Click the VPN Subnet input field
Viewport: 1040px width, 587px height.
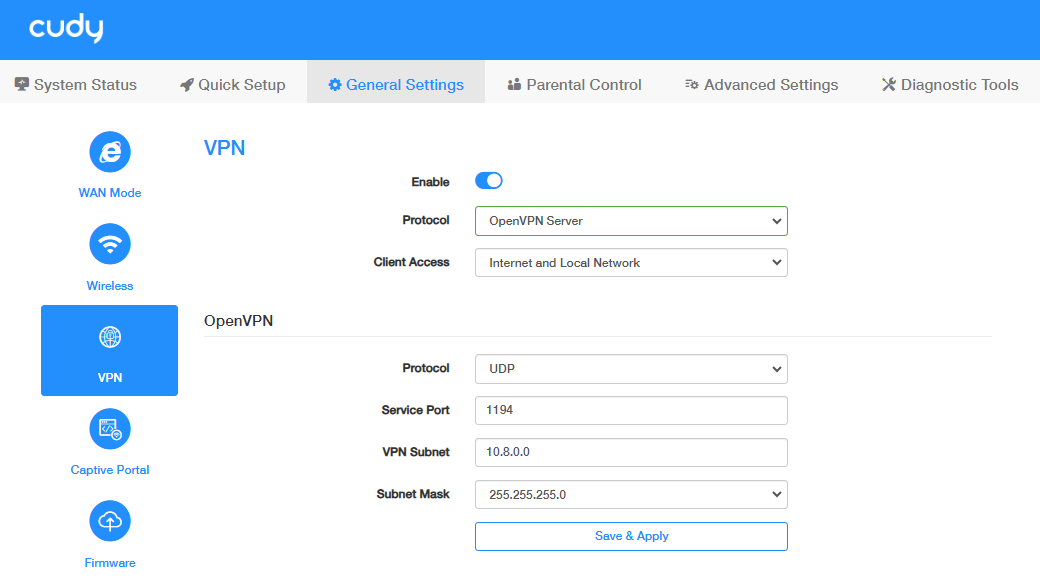click(x=631, y=453)
